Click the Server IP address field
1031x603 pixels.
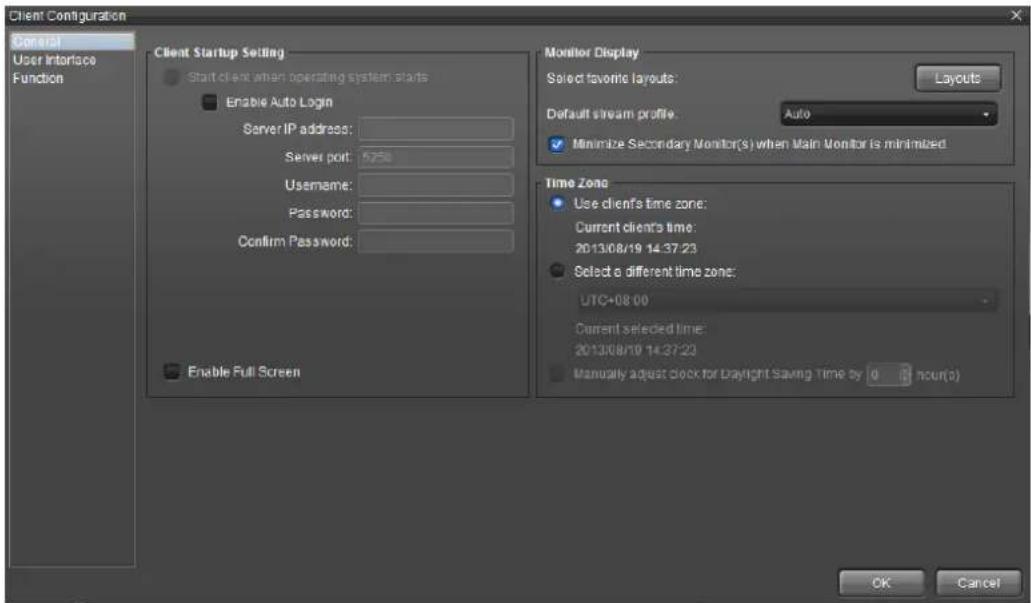pyautogui.click(x=436, y=129)
